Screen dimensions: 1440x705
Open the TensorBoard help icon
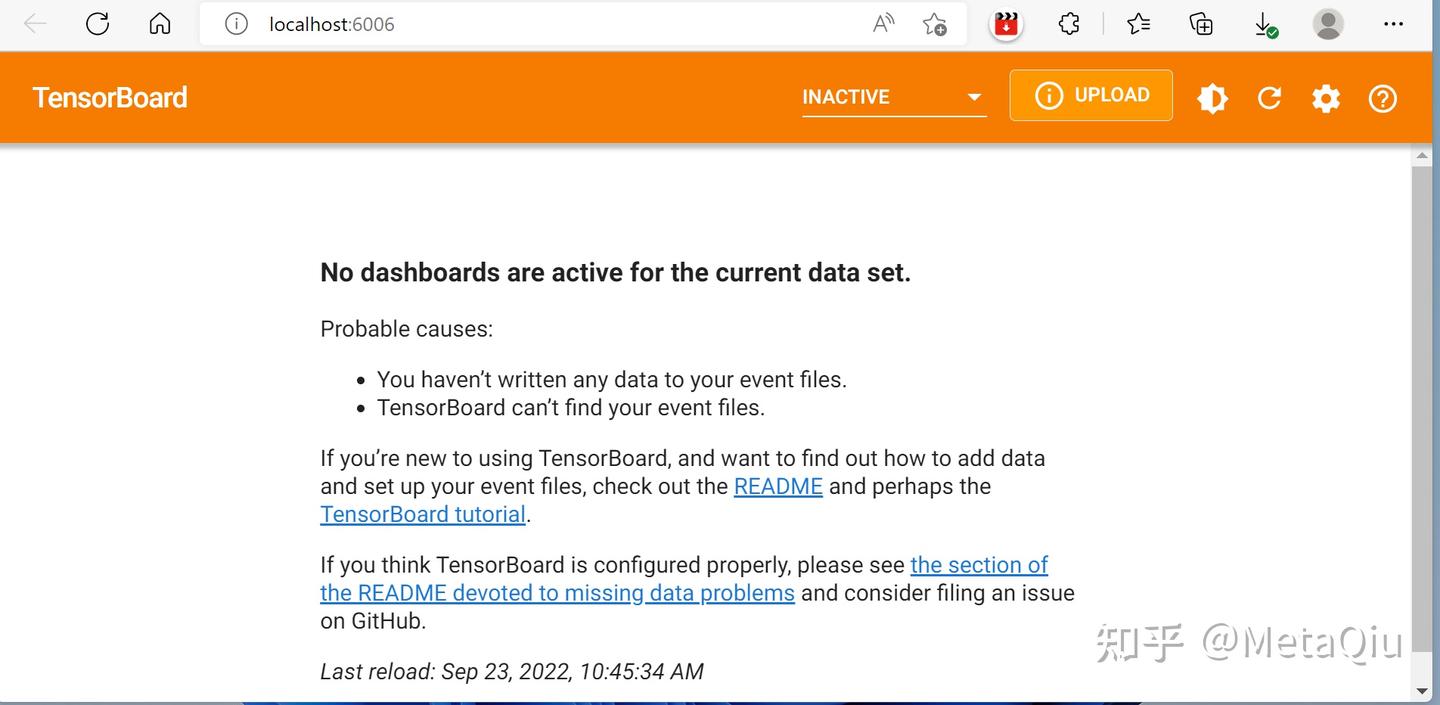pos(1383,98)
